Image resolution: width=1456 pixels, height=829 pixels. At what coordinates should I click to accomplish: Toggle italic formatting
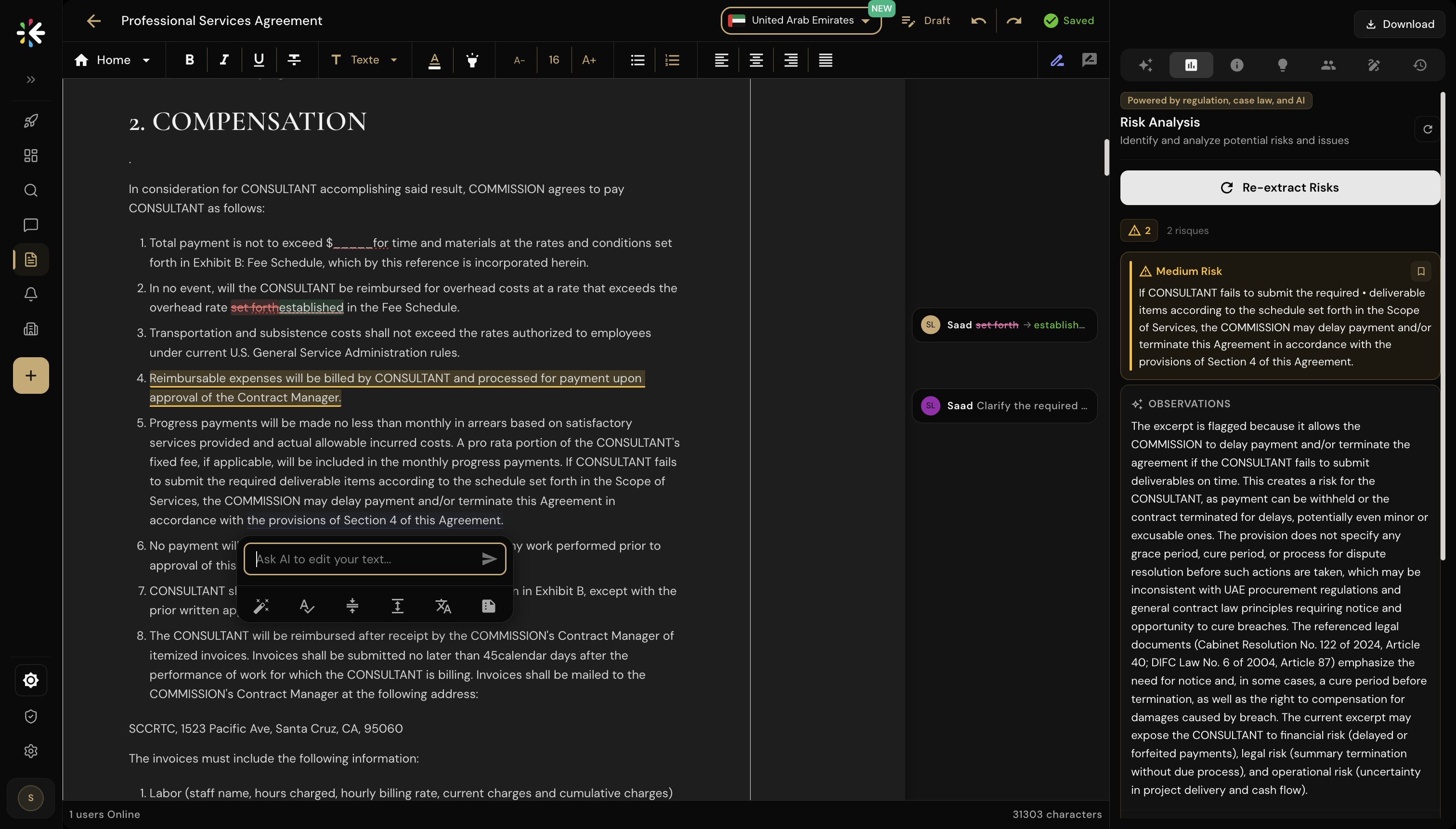pos(224,60)
